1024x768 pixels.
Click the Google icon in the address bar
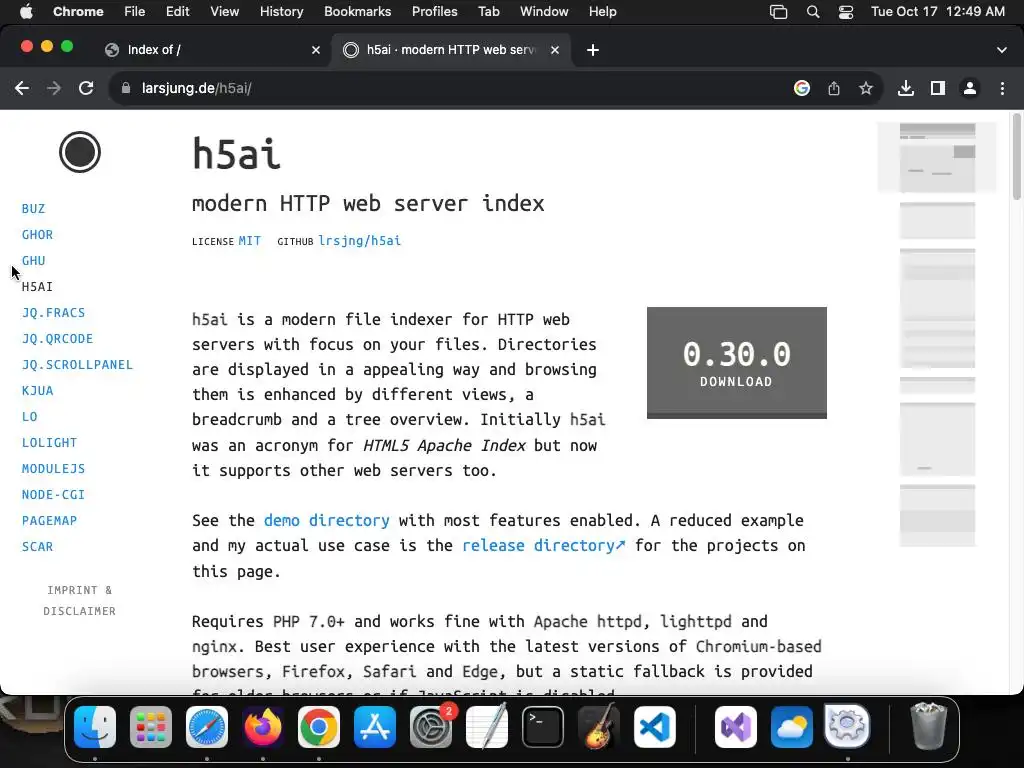pyautogui.click(x=802, y=88)
